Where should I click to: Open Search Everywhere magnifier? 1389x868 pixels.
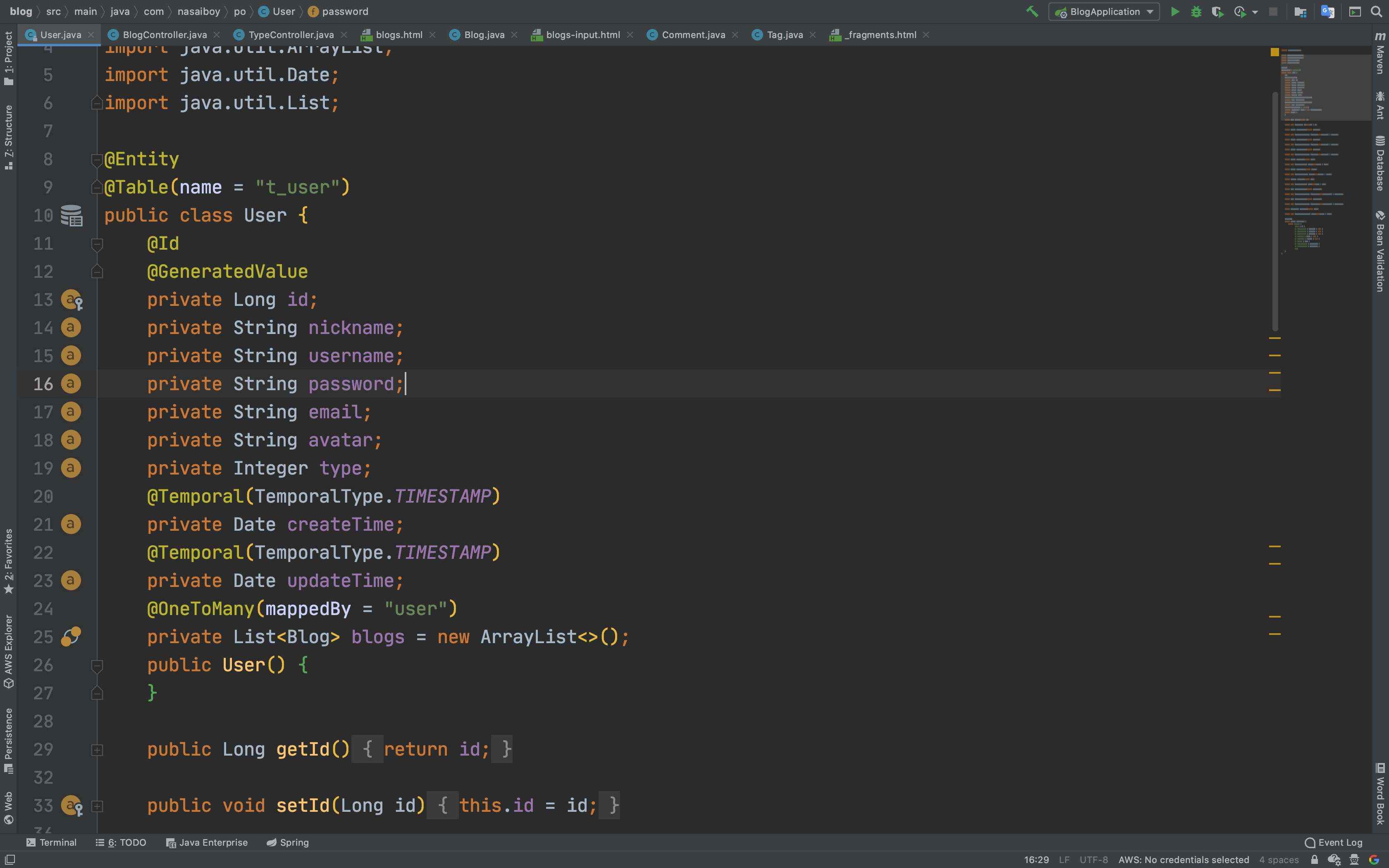coord(1376,12)
